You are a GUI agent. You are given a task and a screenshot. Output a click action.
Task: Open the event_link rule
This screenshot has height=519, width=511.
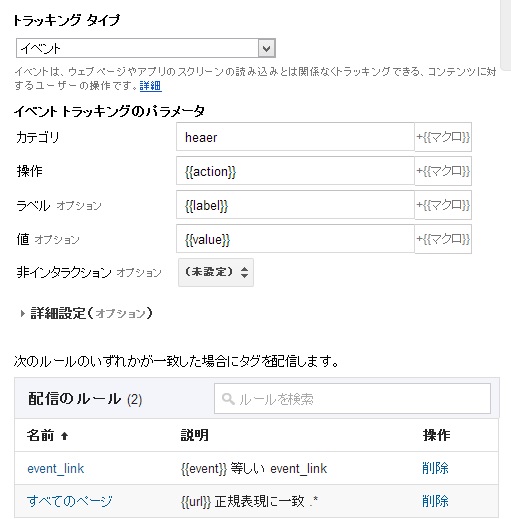click(x=56, y=469)
